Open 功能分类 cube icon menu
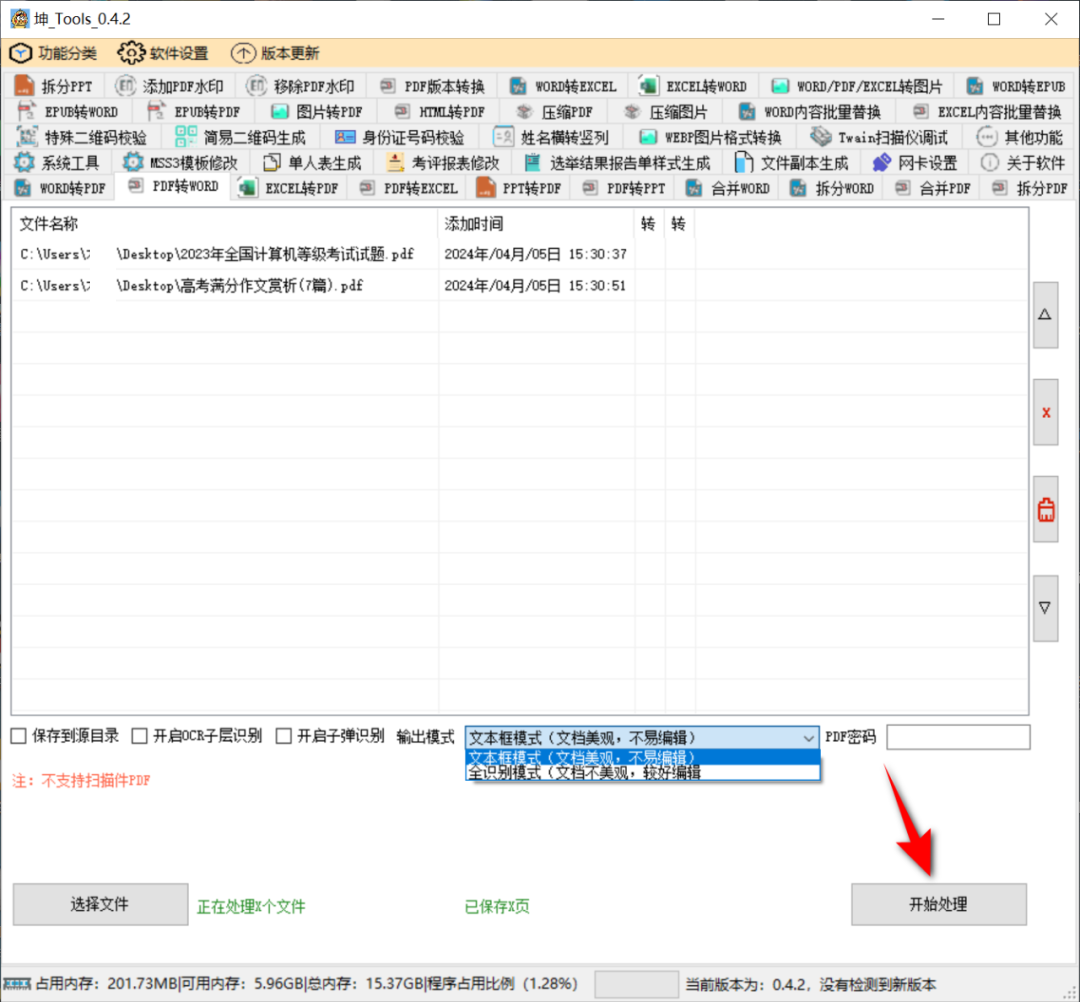This screenshot has width=1080, height=1002. coord(22,53)
